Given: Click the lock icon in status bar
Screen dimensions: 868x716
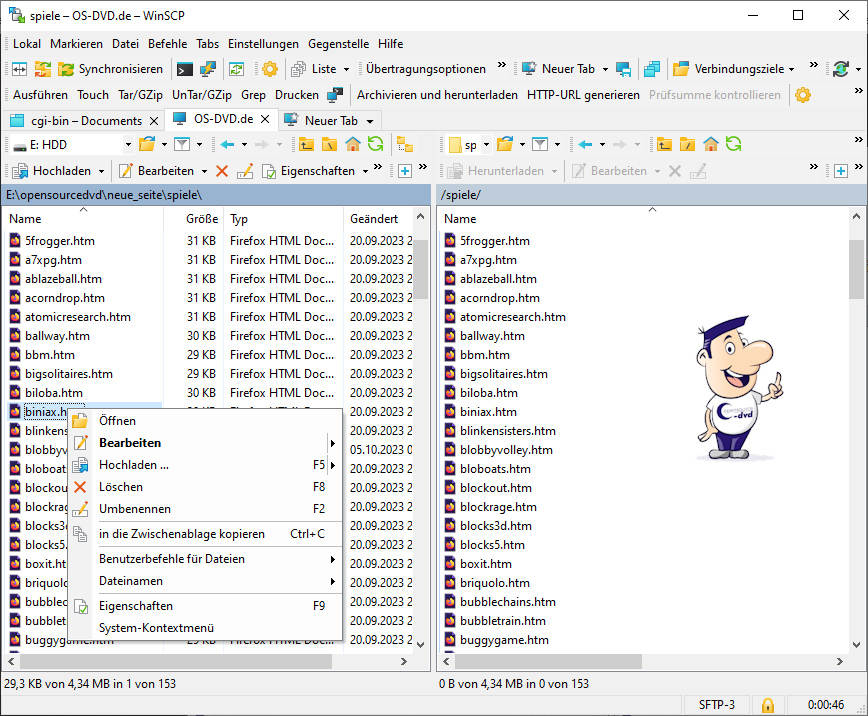Looking at the screenshot, I should point(768,705).
